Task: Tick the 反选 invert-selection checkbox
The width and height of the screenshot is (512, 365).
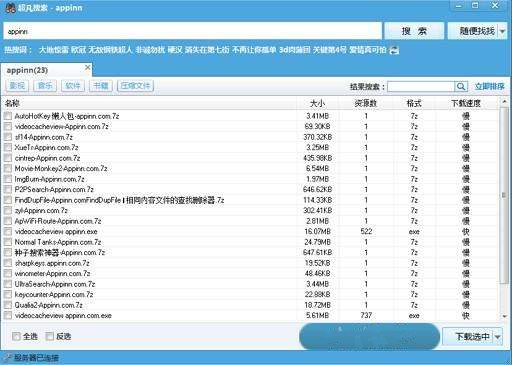Action: [x=49, y=336]
